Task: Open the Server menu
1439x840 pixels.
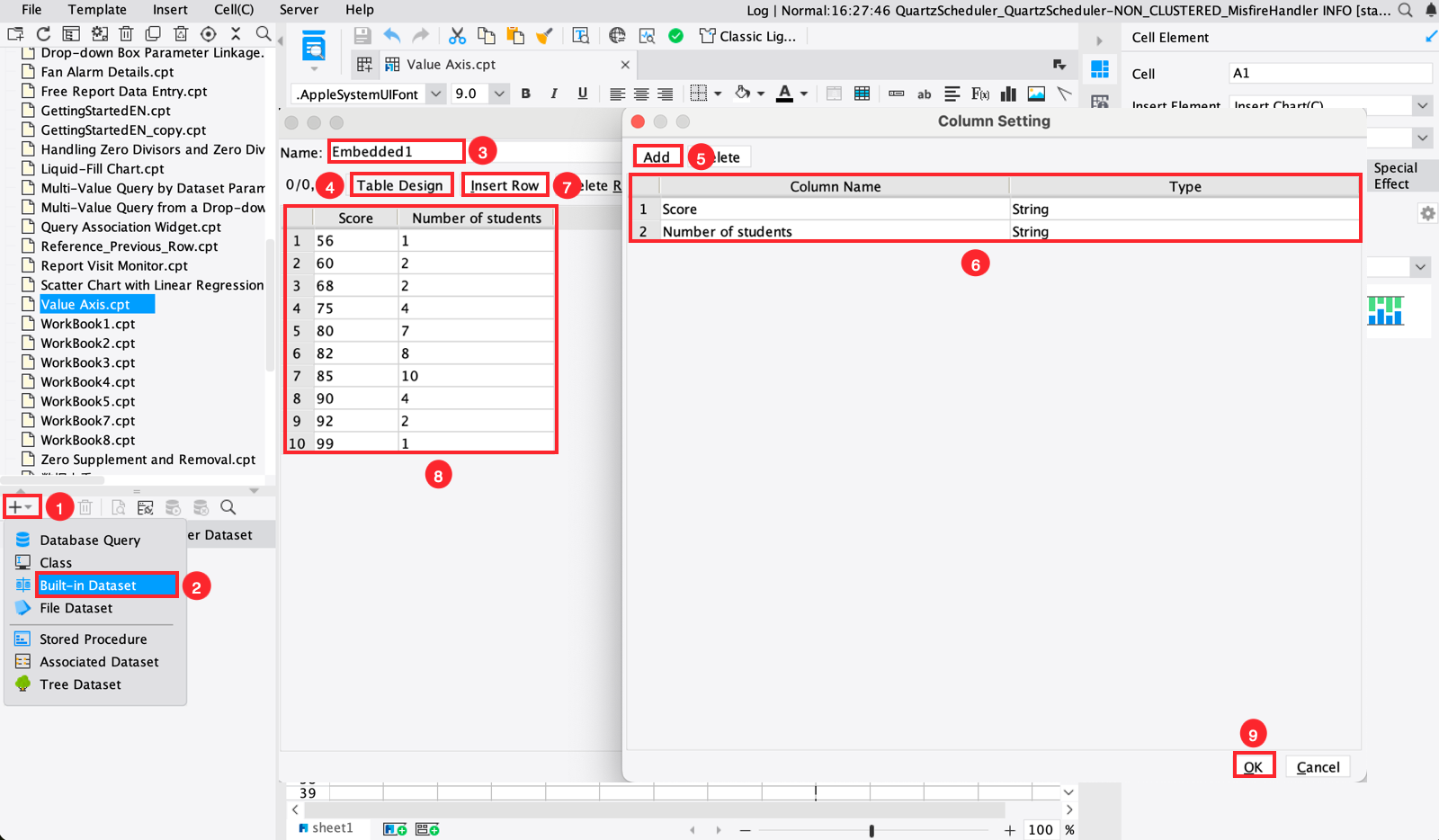Action: tap(299, 10)
